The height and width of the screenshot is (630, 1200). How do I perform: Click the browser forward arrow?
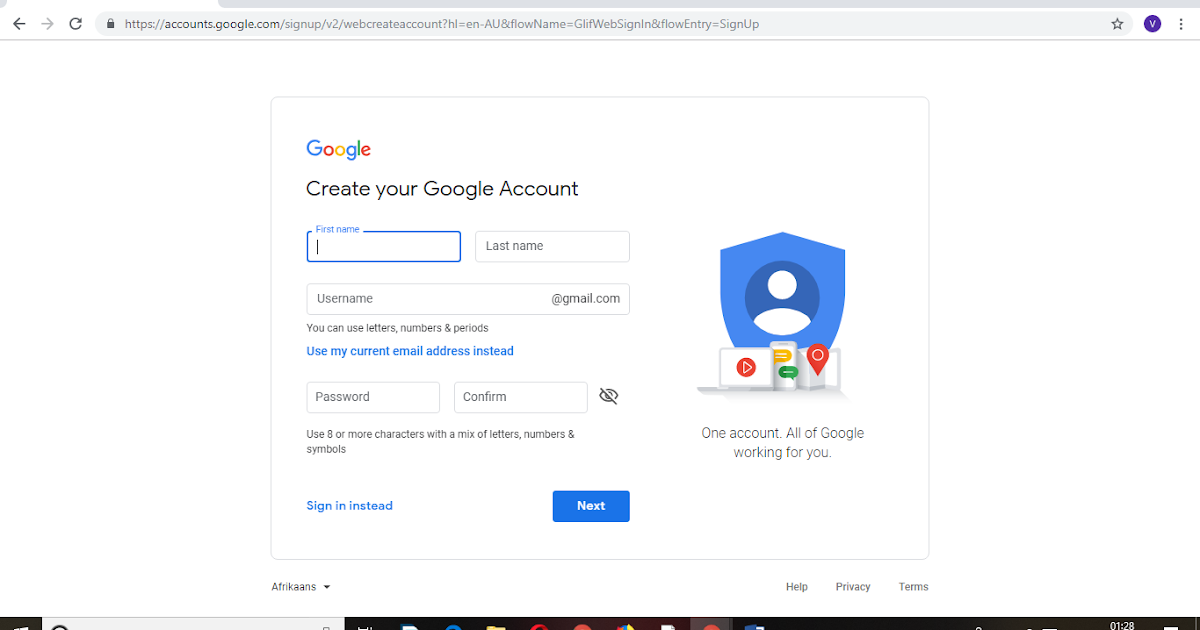pyautogui.click(x=47, y=24)
